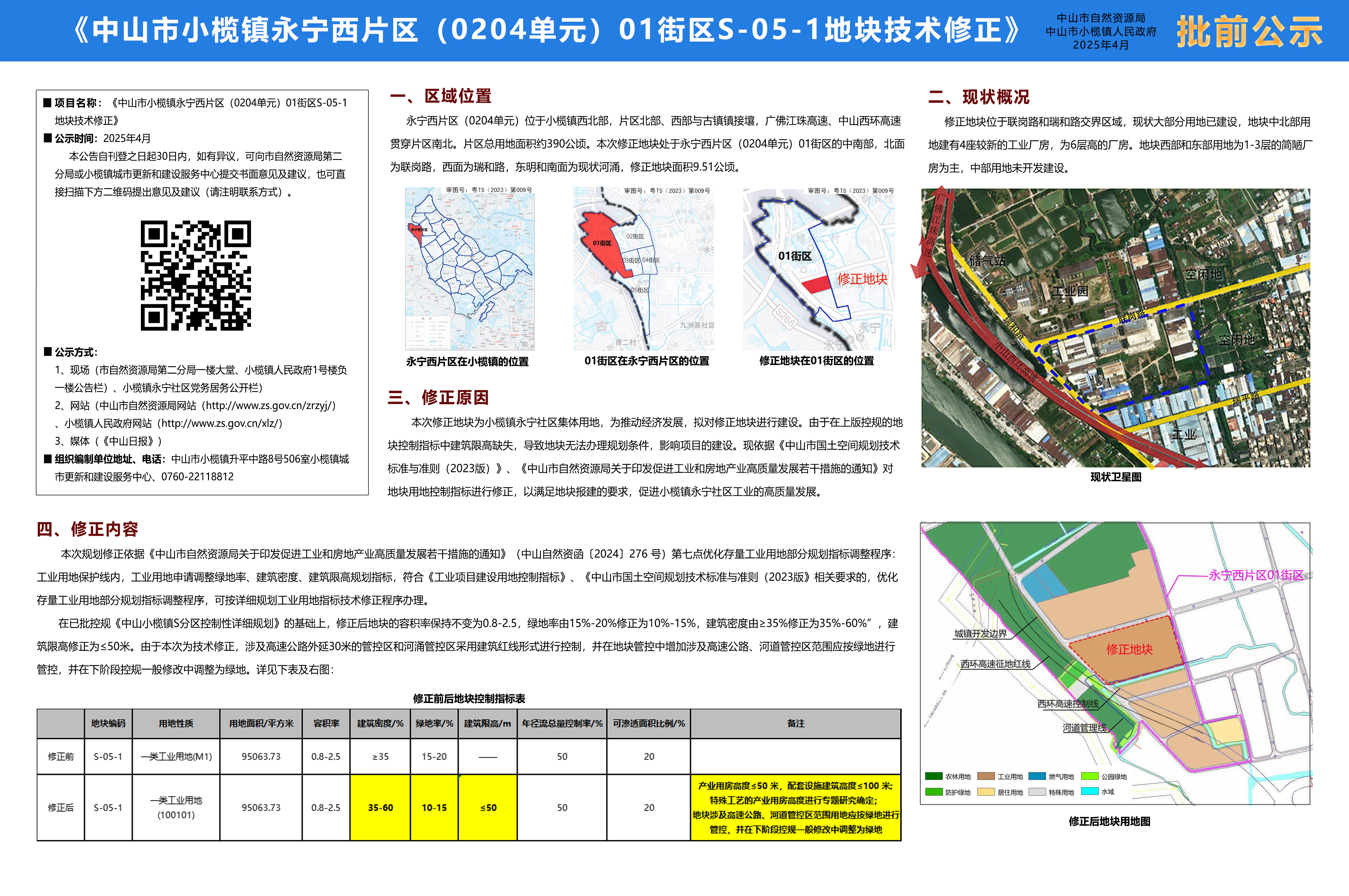This screenshot has width=1349, height=896.
Task: Click the 建筑限高/m column header
Action: [488, 723]
